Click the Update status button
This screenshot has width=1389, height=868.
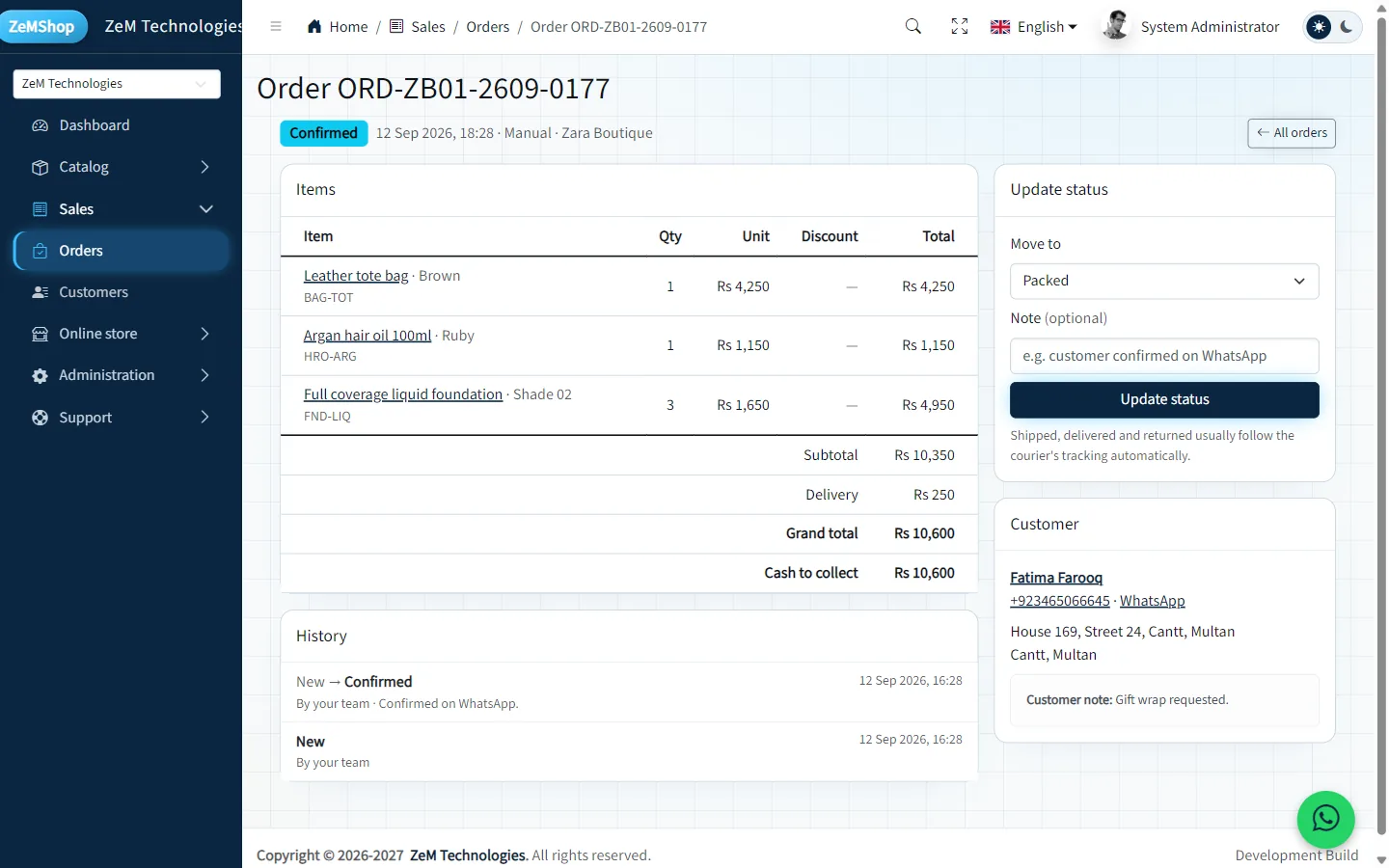click(1164, 399)
